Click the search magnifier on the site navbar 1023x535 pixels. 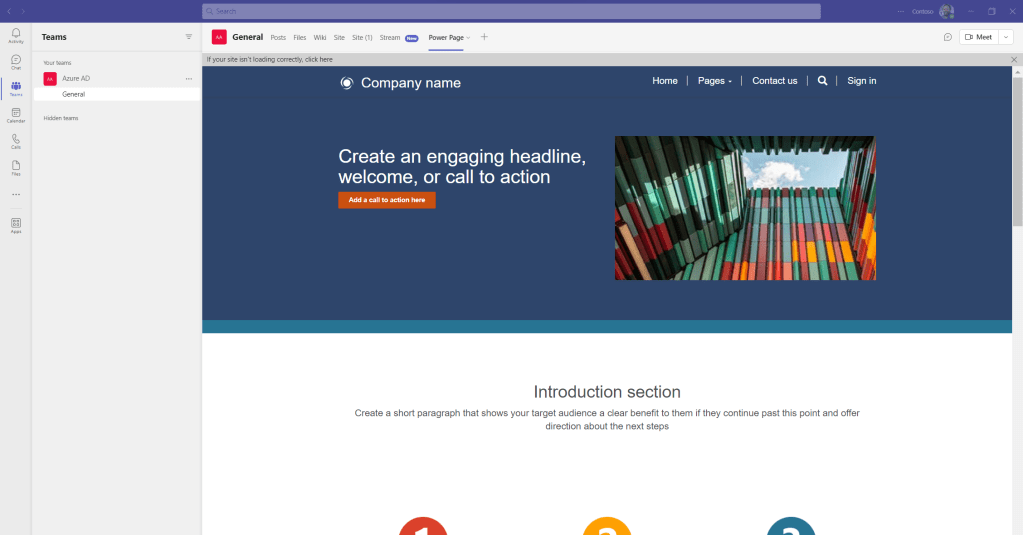(x=822, y=81)
